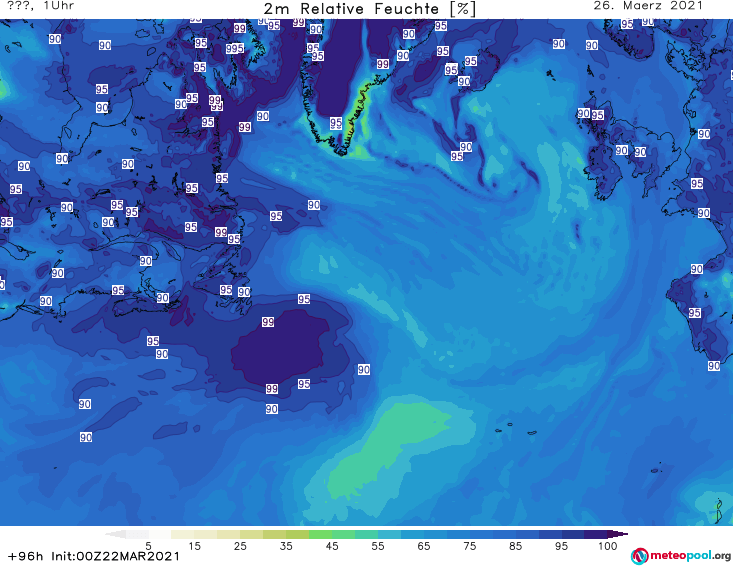Pick the pale grey arrow start of colorbar
733x566 pixels.
(x=115, y=534)
